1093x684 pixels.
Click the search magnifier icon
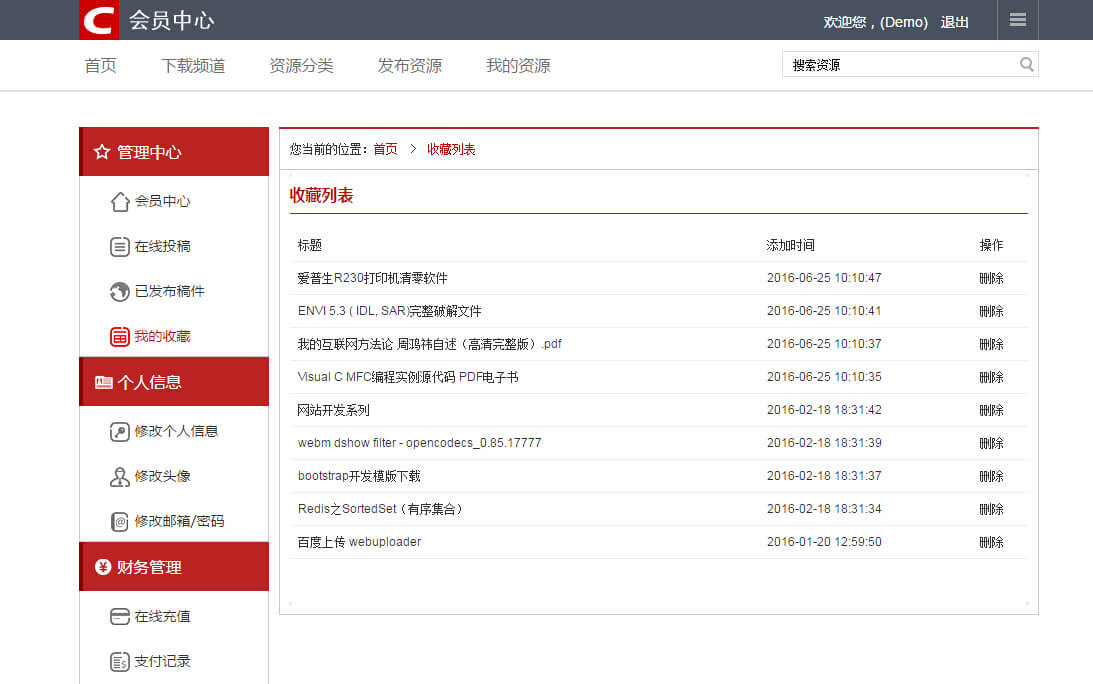pos(1026,64)
